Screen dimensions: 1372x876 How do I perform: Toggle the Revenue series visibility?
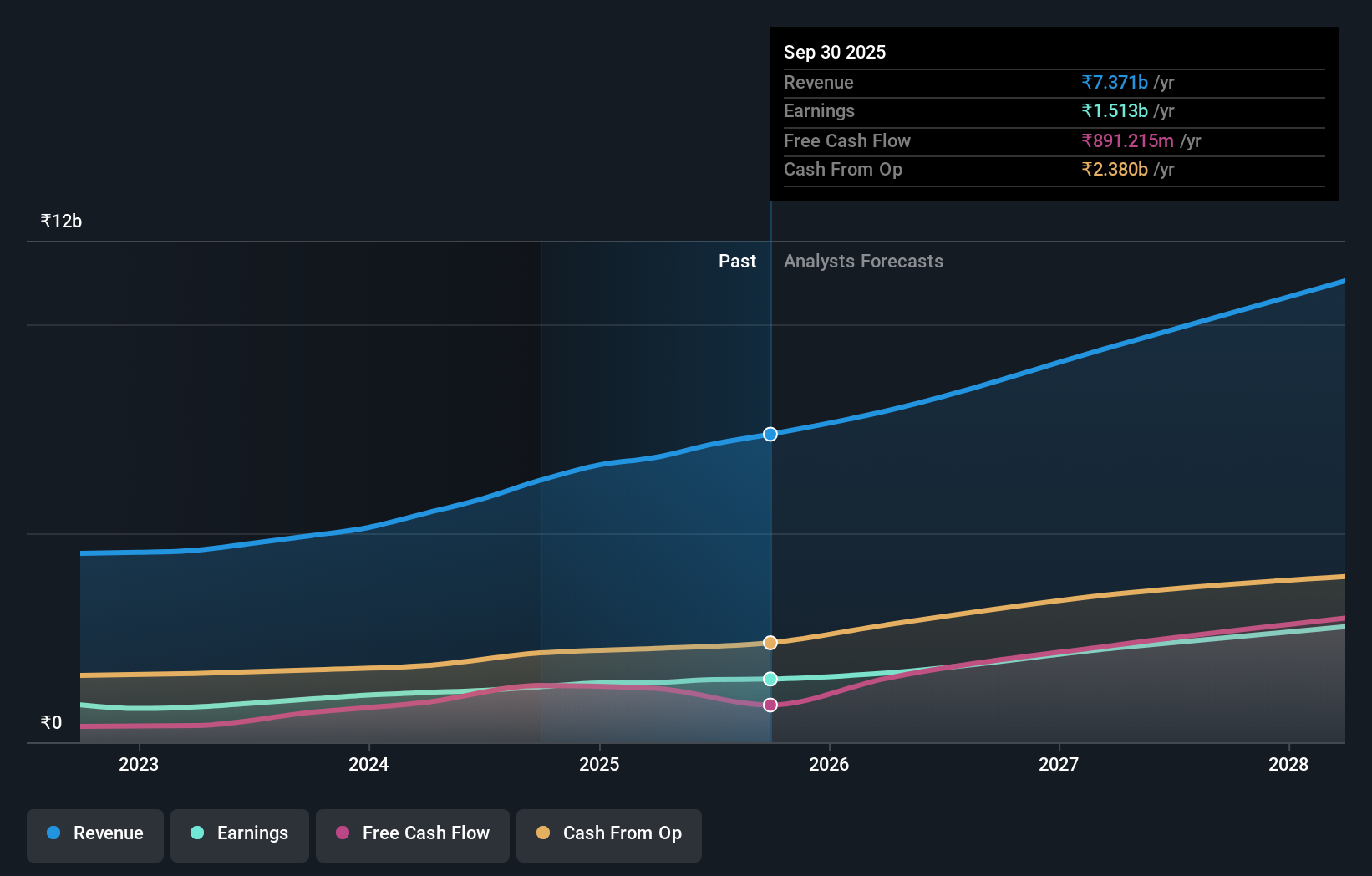click(94, 835)
